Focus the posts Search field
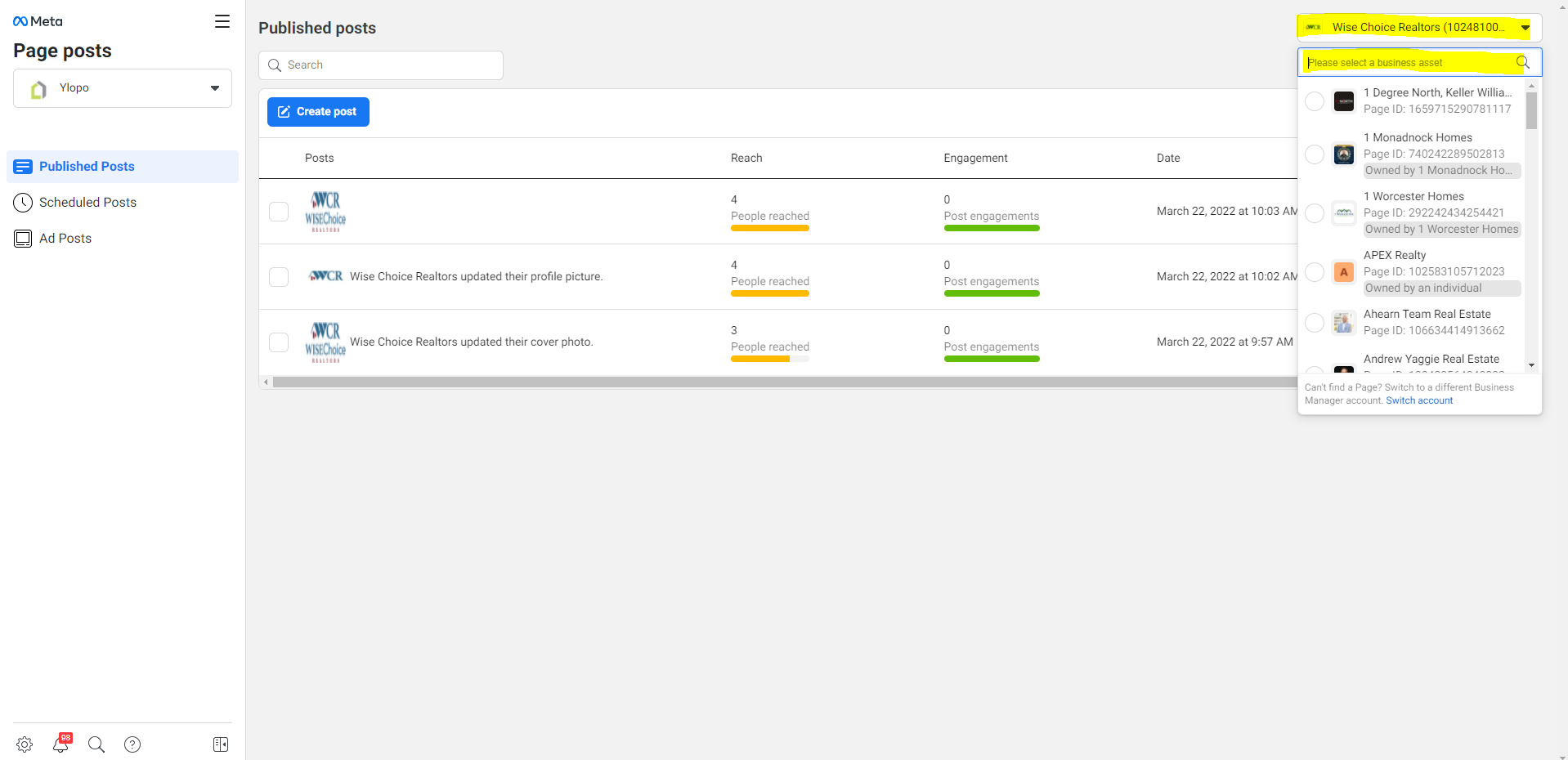This screenshot has height=760, width=1568. 381,65
